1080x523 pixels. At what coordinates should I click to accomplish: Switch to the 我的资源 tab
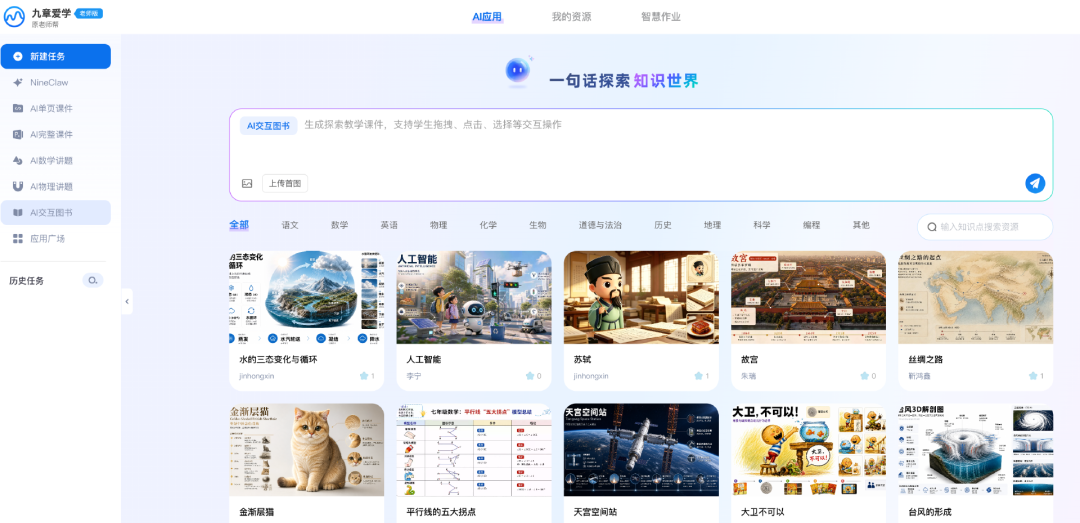571,17
